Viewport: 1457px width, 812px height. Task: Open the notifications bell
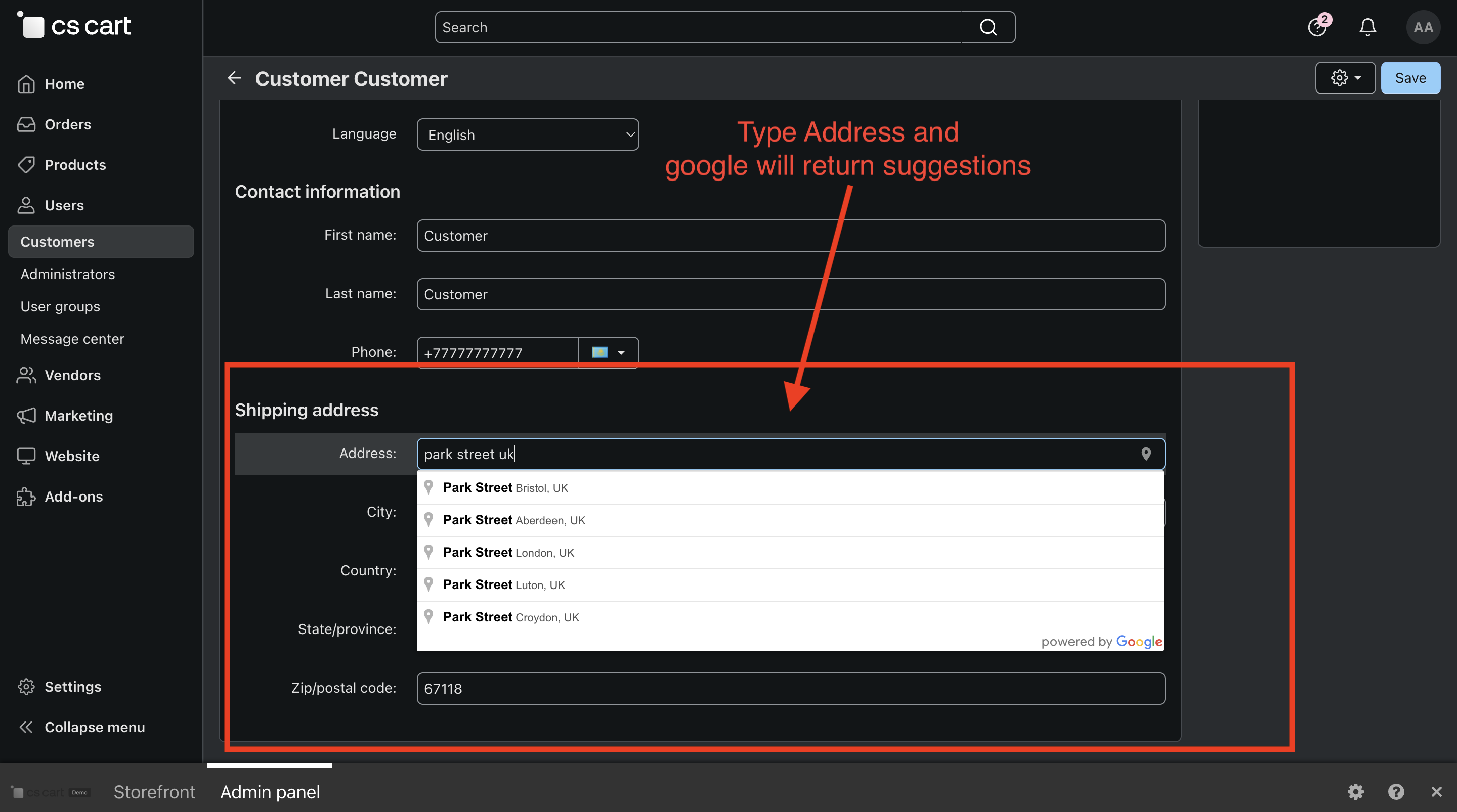click(1367, 27)
